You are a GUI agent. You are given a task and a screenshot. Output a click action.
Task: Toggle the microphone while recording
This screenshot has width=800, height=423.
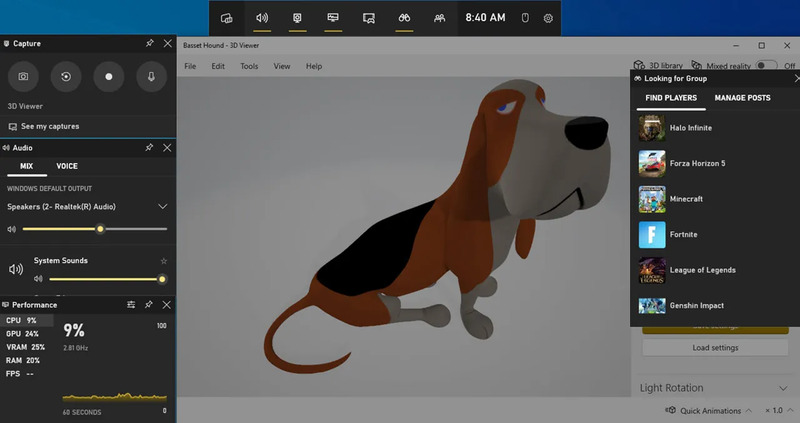coord(152,76)
